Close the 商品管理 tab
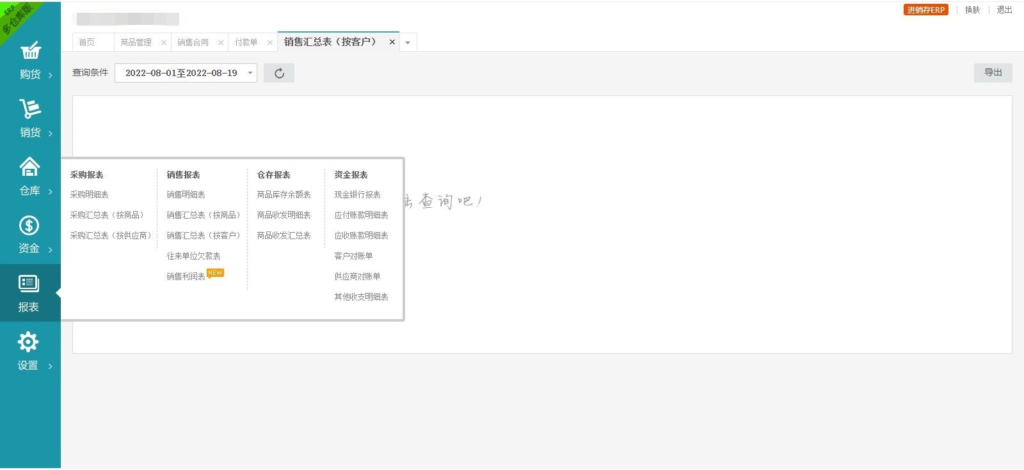This screenshot has height=470, width=1024. [163, 42]
